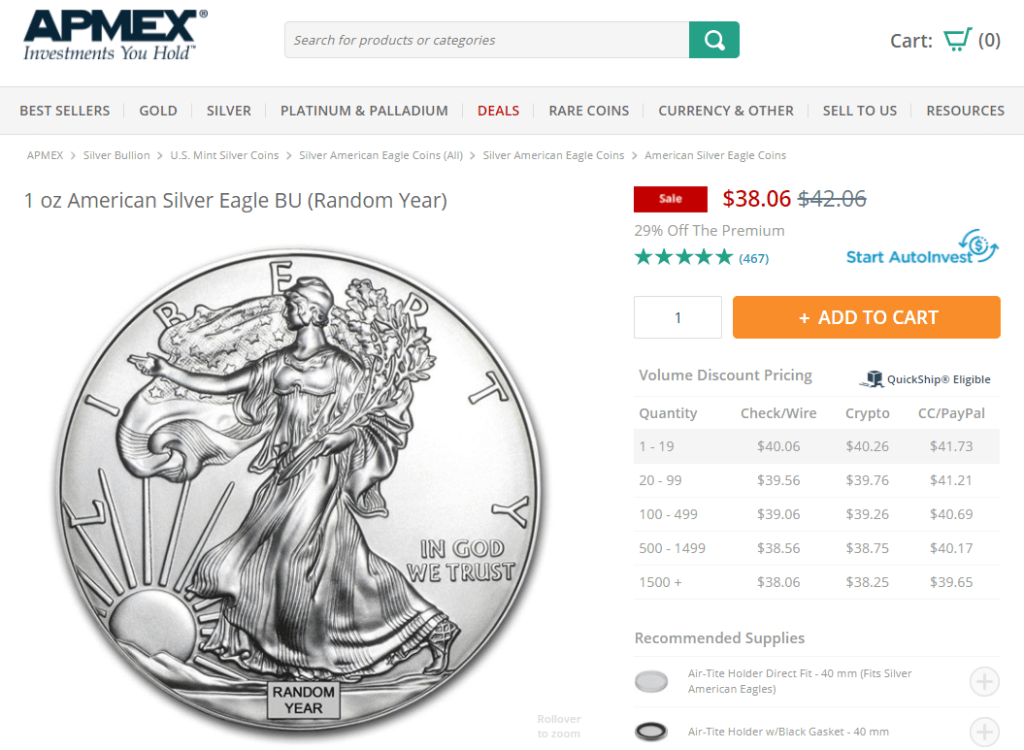Image resolution: width=1024 pixels, height=750 pixels.
Task: Go to U.S. Mint Silver Coins breadcrumb
Action: click(x=225, y=155)
